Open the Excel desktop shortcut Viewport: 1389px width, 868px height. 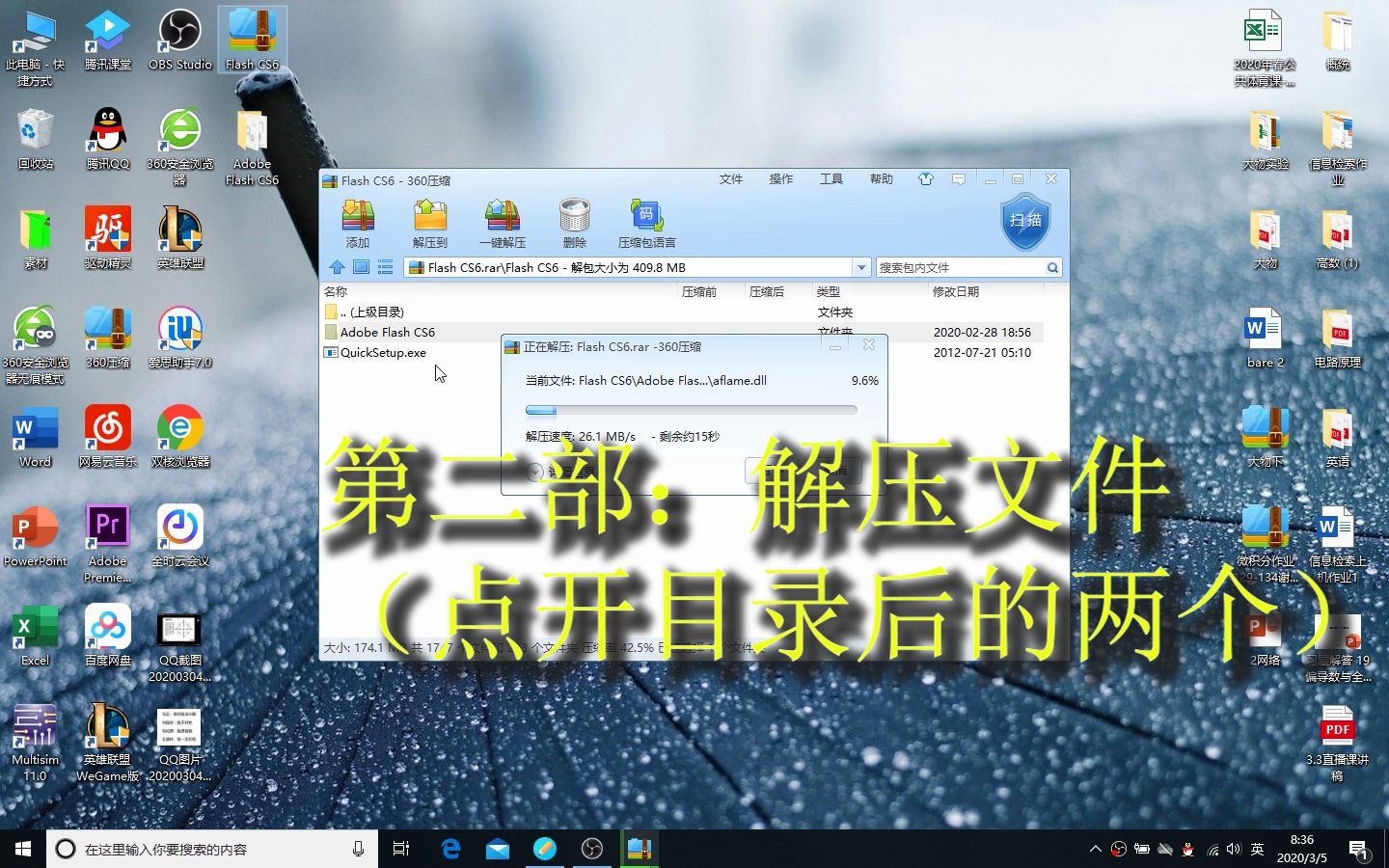pos(36,637)
